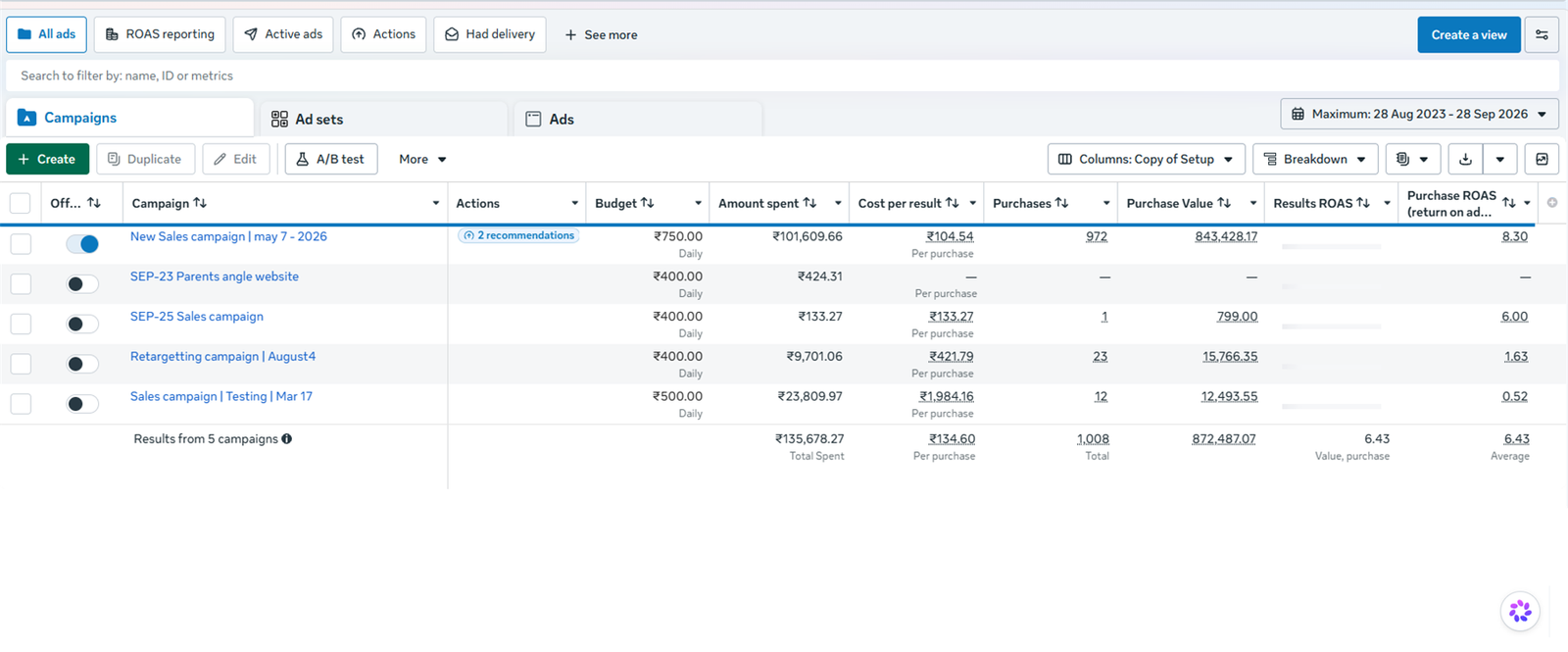Click the Edit button

point(236,159)
